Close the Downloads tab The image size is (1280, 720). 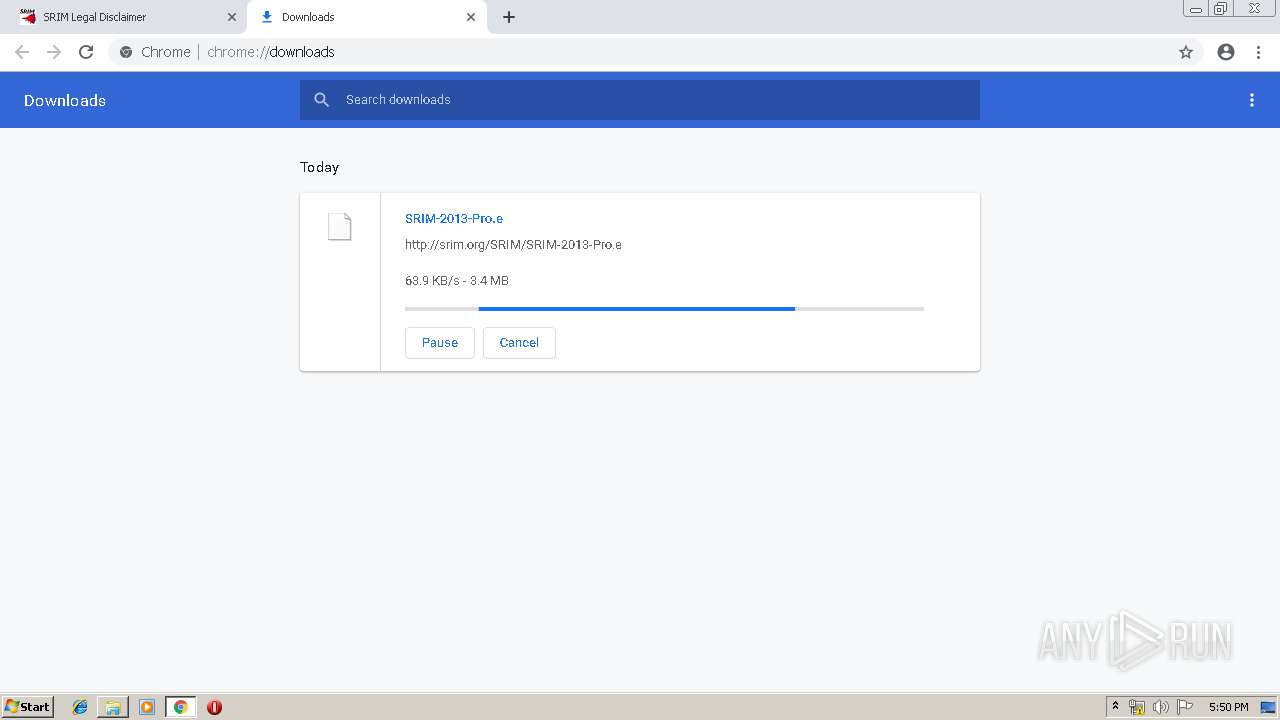[x=471, y=17]
